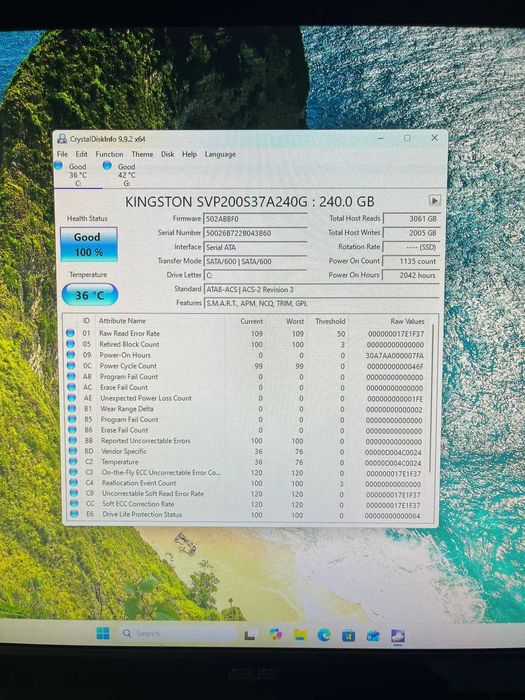Viewport: 525px width, 700px height.
Task: Click the taskbar Search box
Action: click(177, 633)
